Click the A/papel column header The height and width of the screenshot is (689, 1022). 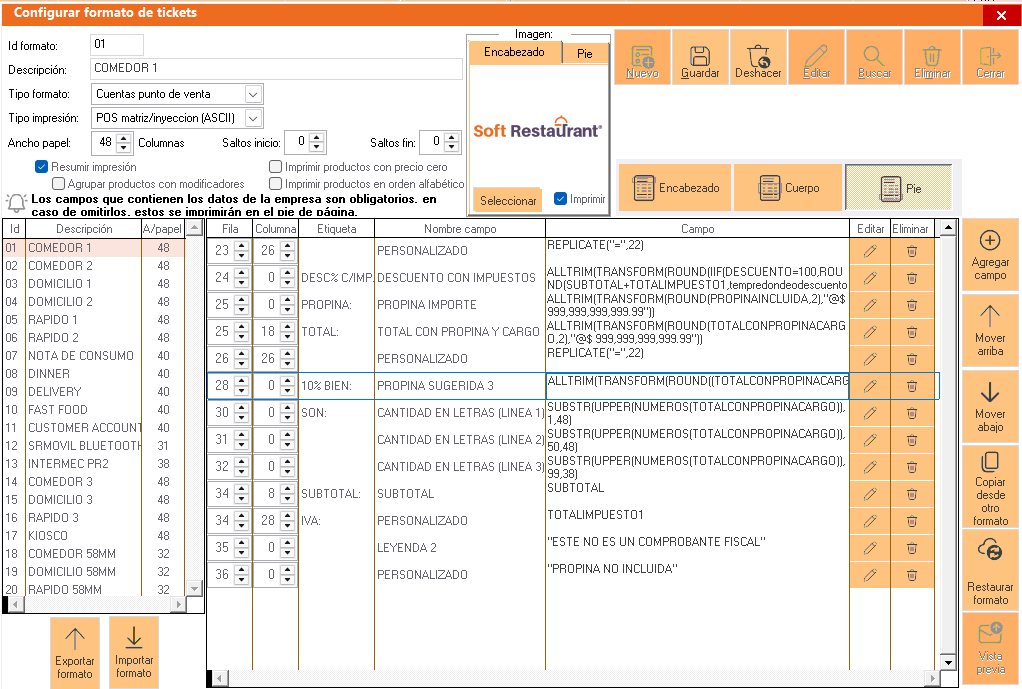pos(162,229)
